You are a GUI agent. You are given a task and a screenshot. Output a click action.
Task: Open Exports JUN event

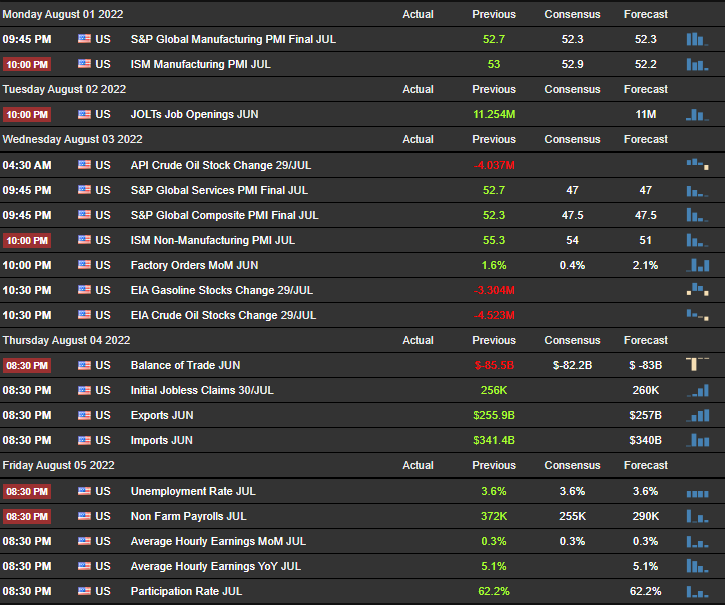pos(161,415)
